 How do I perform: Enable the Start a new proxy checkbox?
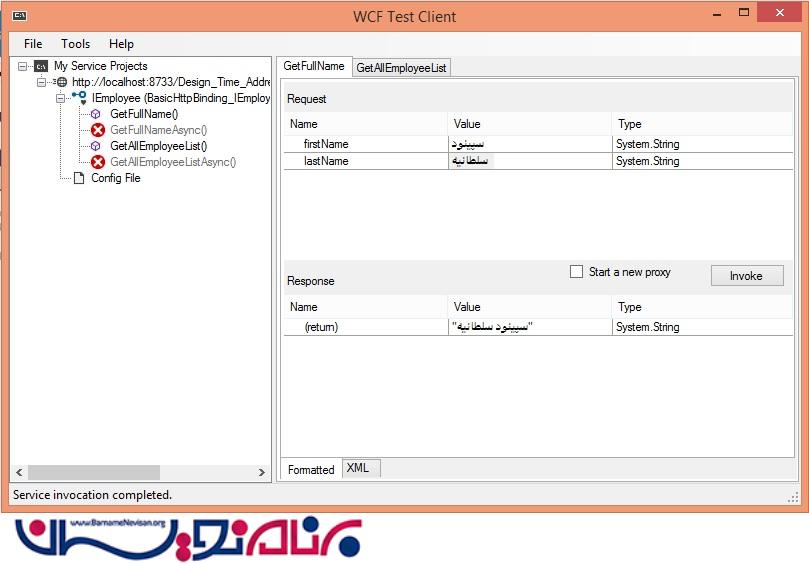coord(576,271)
